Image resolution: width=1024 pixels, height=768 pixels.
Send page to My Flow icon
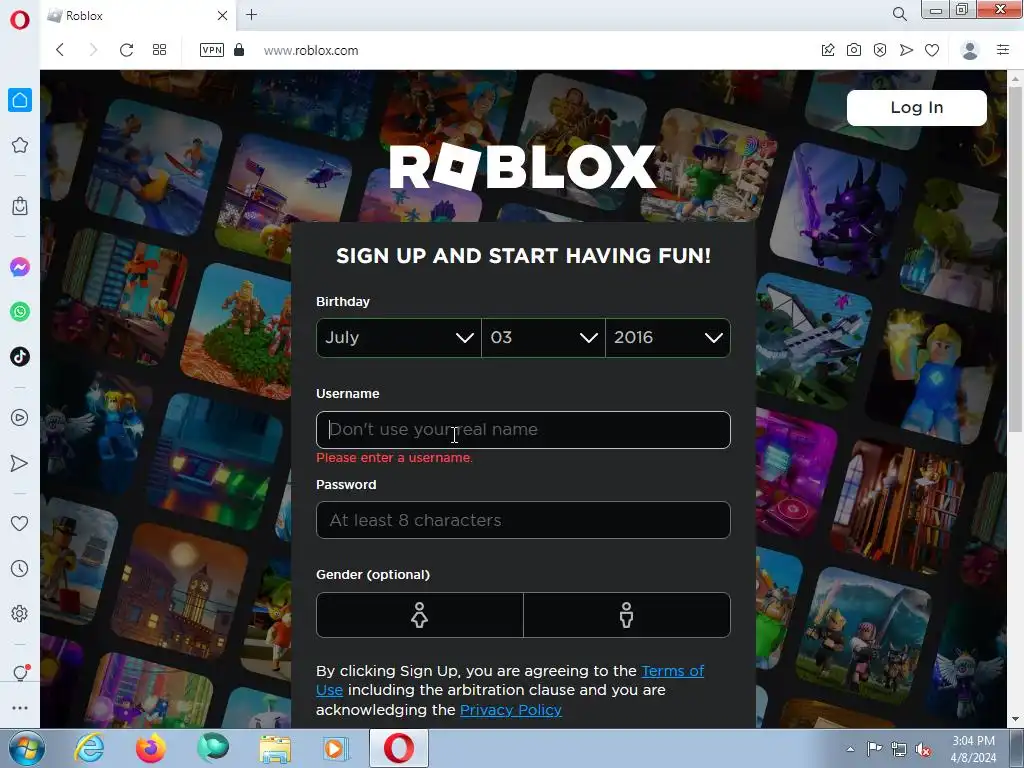pyautogui.click(x=906, y=50)
